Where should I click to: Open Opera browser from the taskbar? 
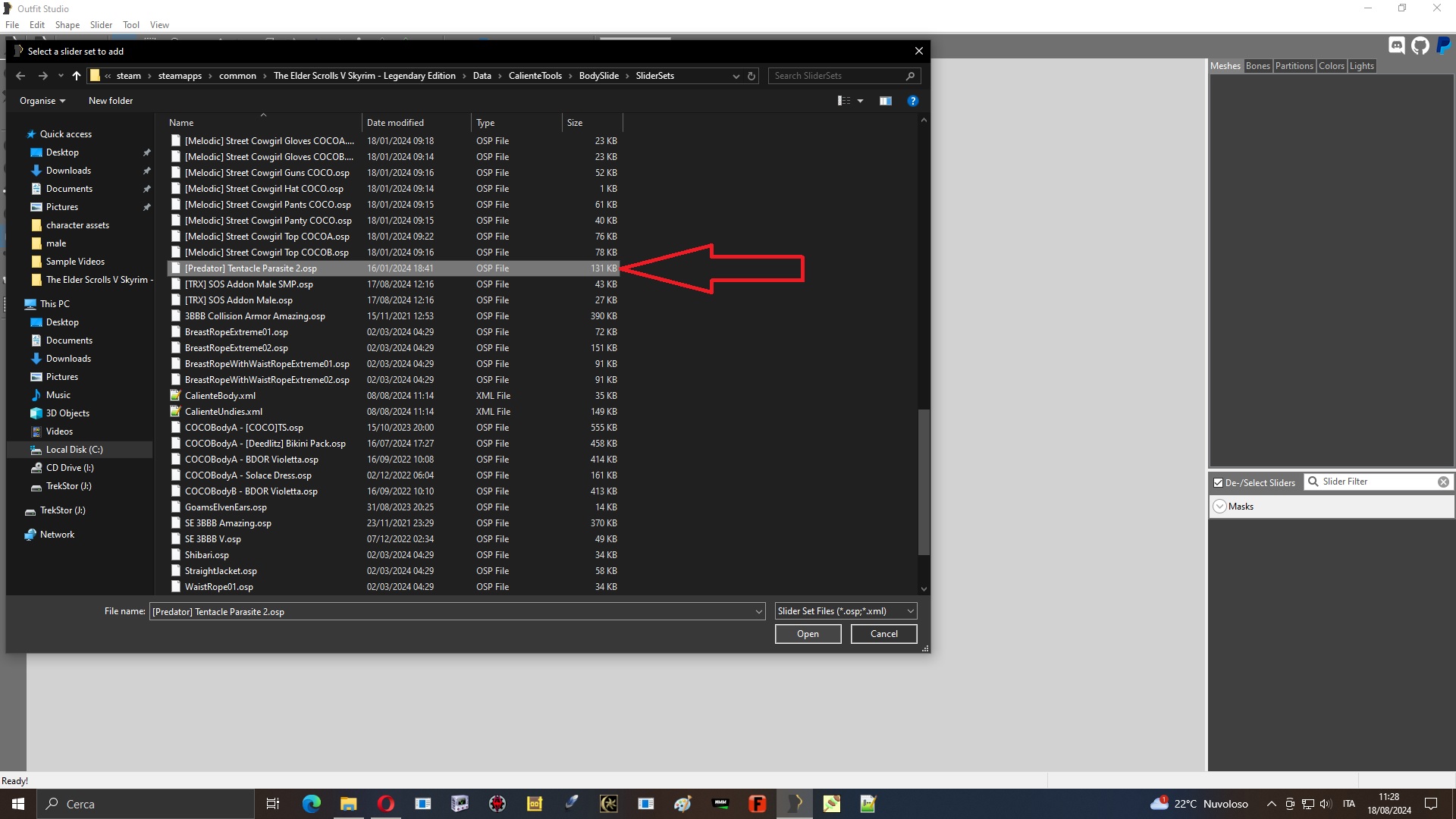tap(385, 804)
